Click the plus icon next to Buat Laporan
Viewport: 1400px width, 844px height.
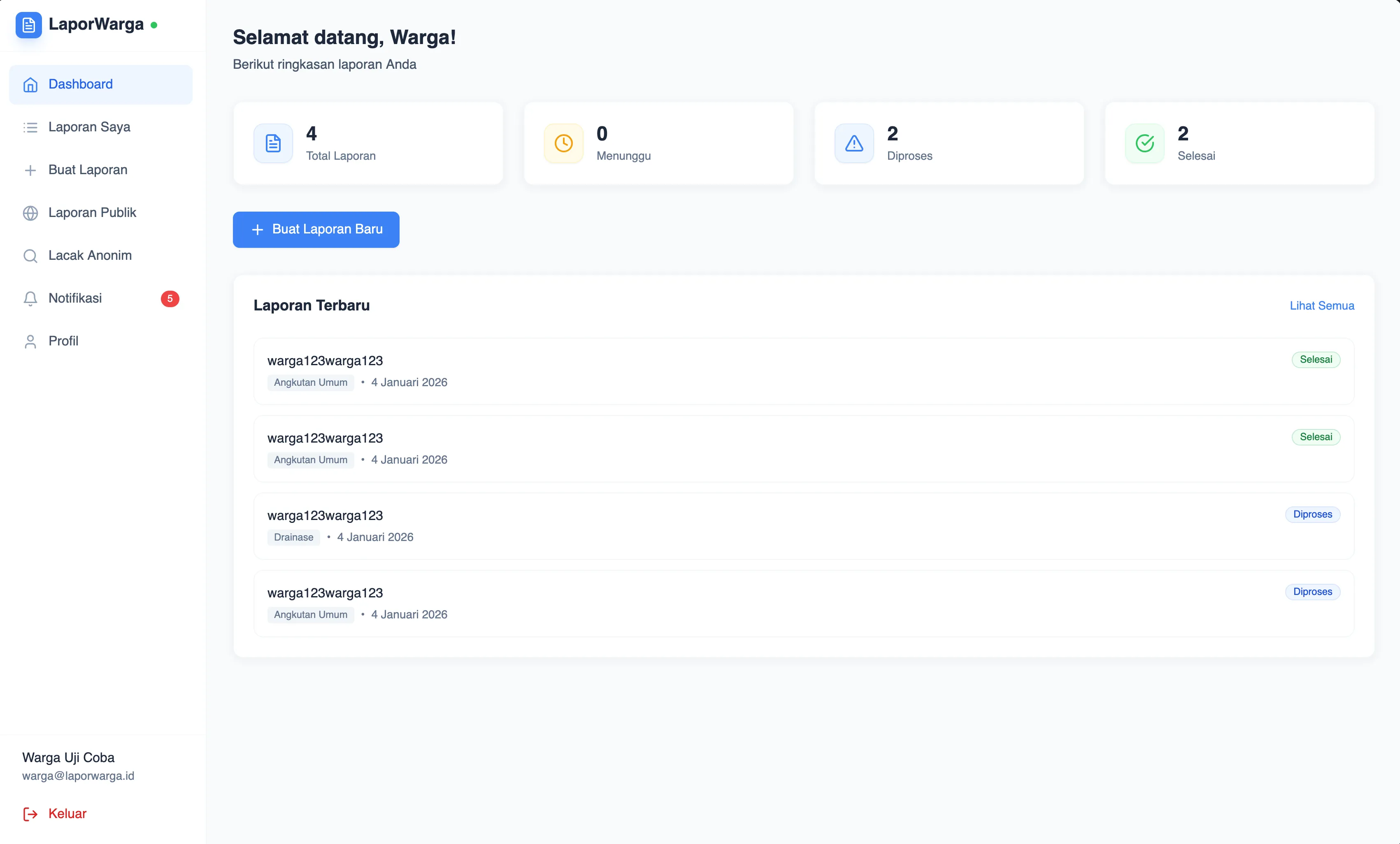click(30, 170)
